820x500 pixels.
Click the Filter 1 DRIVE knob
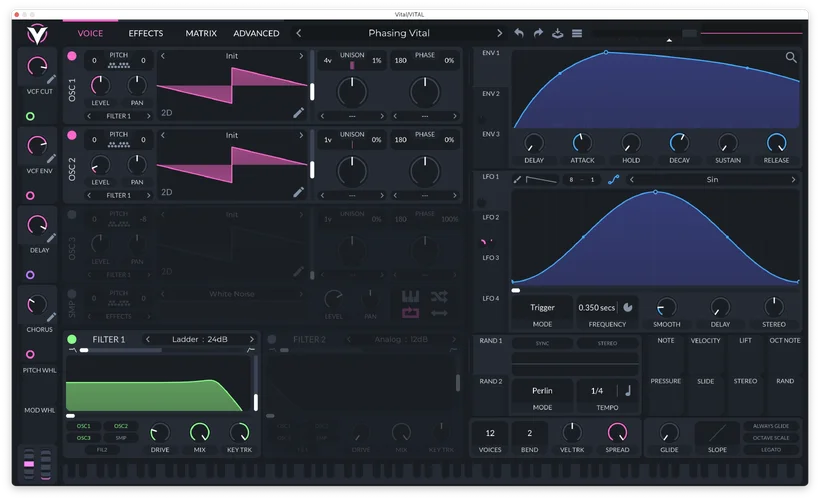coord(160,432)
